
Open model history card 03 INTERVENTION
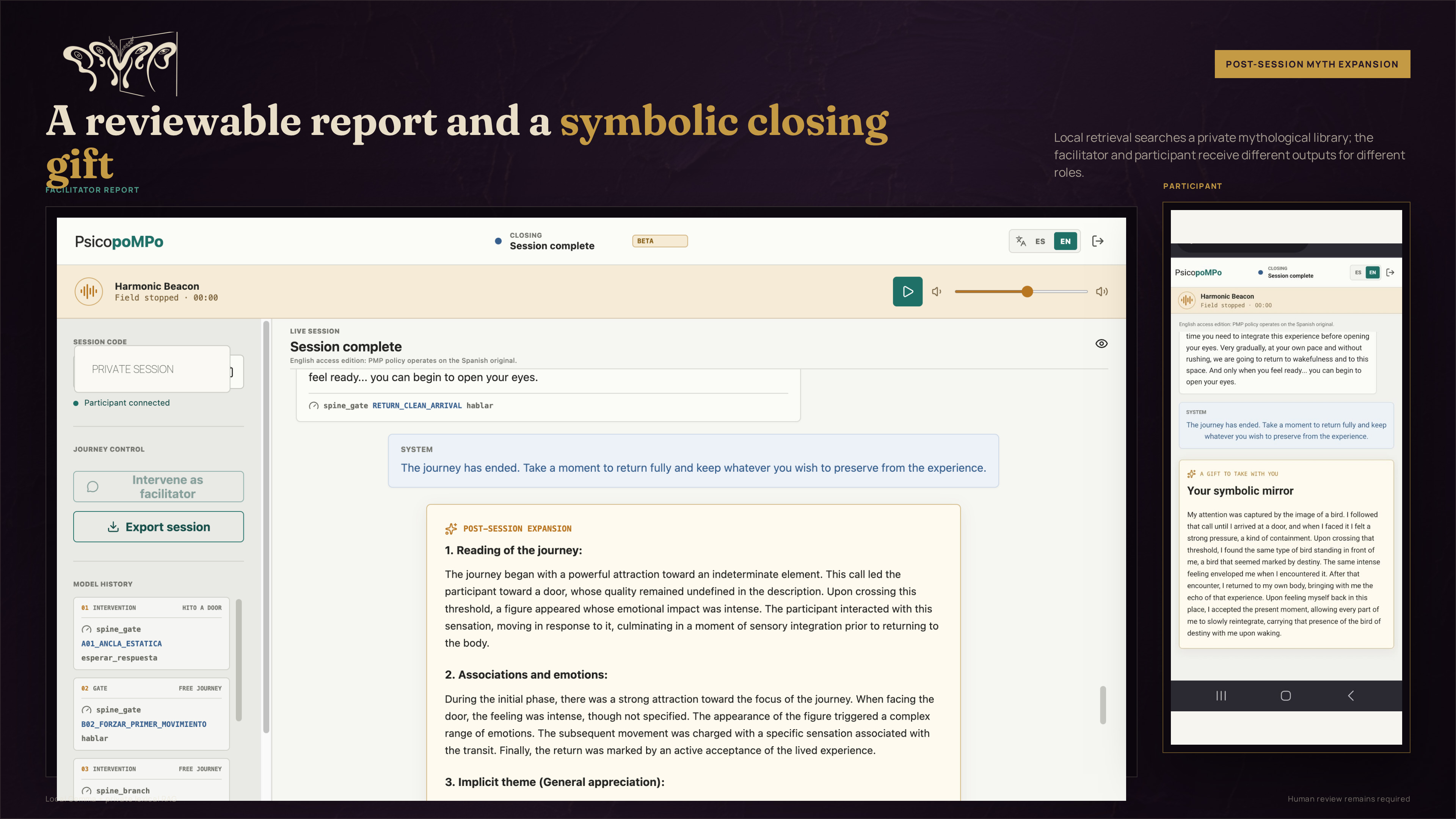pos(152,780)
